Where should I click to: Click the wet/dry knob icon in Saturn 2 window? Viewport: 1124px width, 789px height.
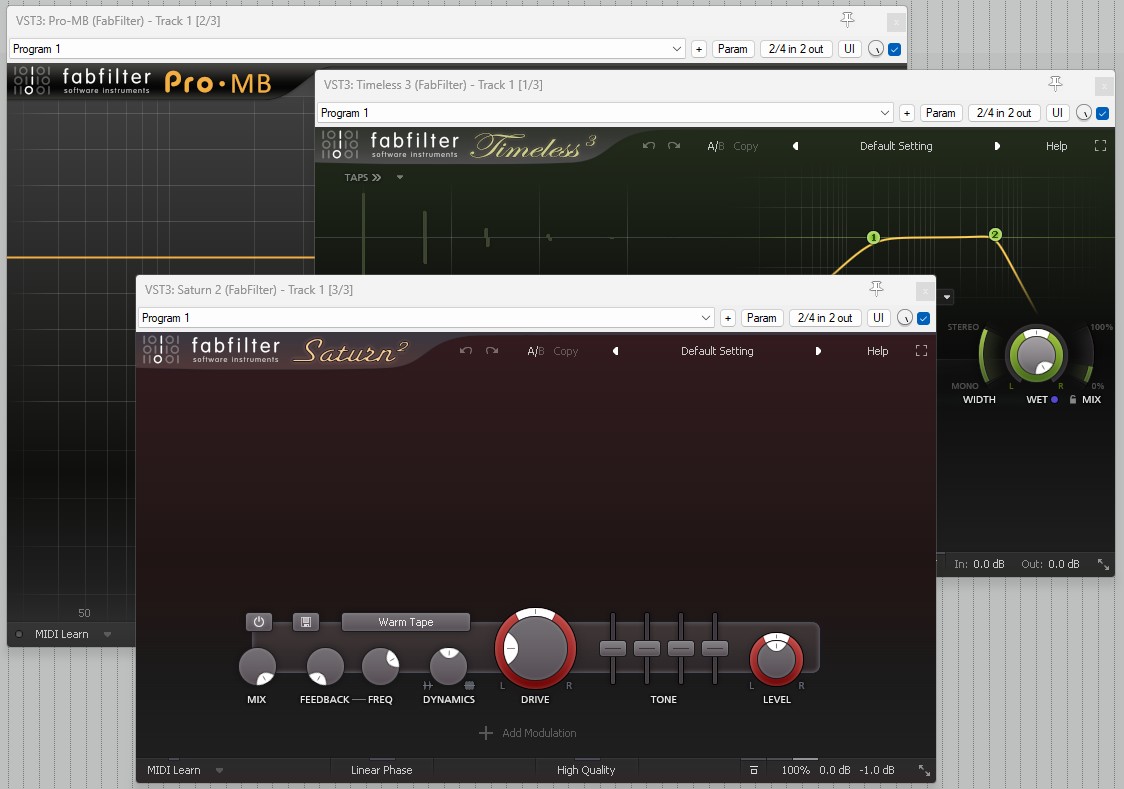(x=905, y=318)
